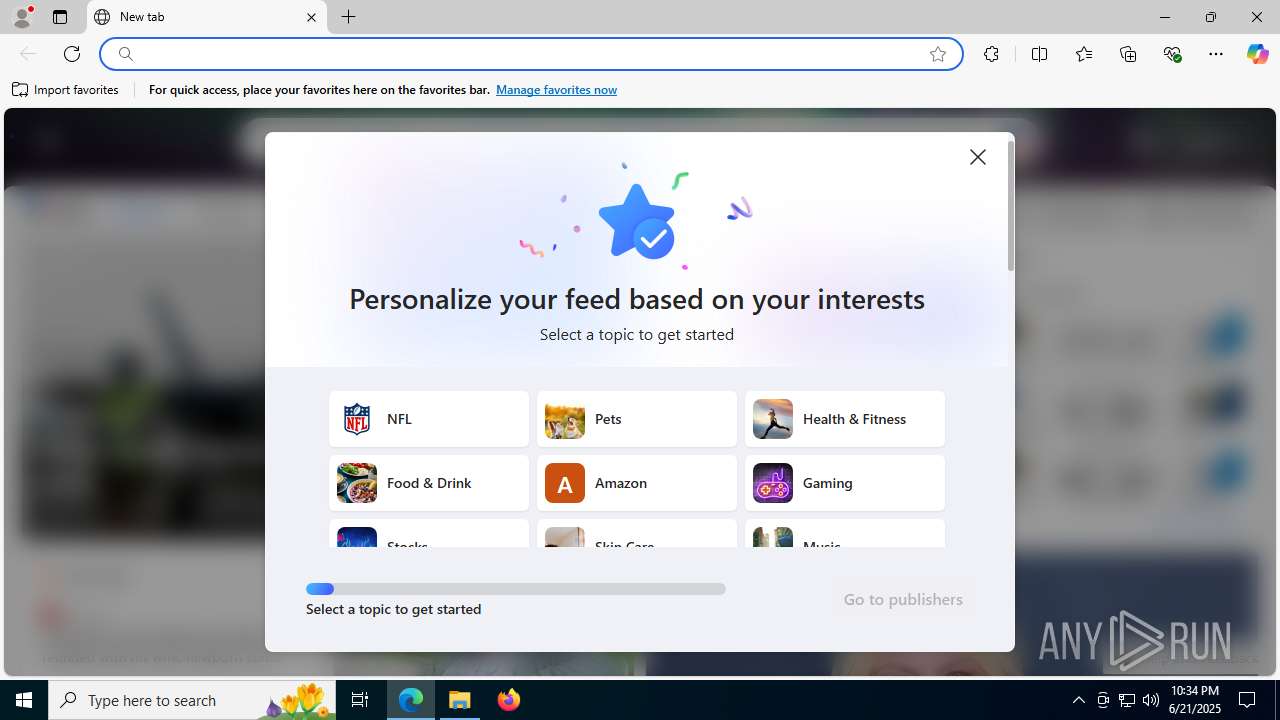Open Browser essentials icon
The width and height of the screenshot is (1280, 720).
pyautogui.click(x=1172, y=54)
